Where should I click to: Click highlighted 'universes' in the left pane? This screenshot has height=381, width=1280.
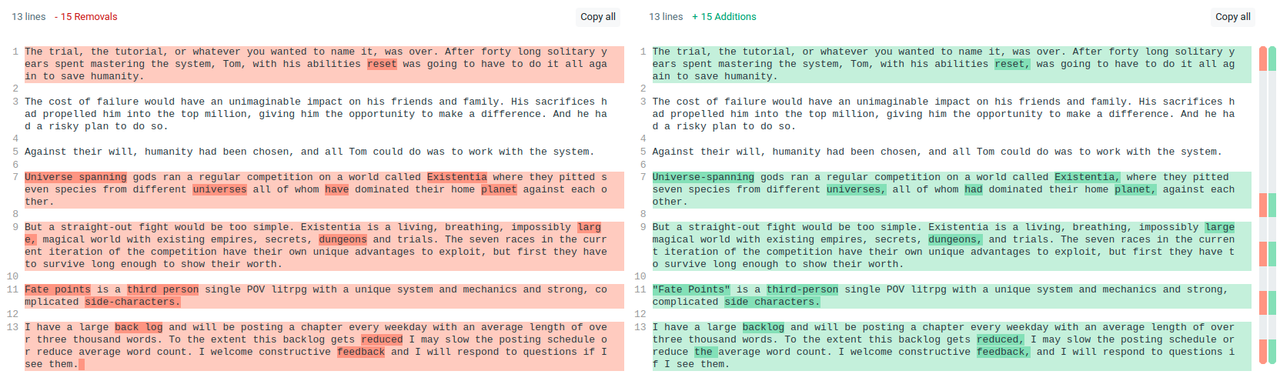pyautogui.click(x=219, y=189)
